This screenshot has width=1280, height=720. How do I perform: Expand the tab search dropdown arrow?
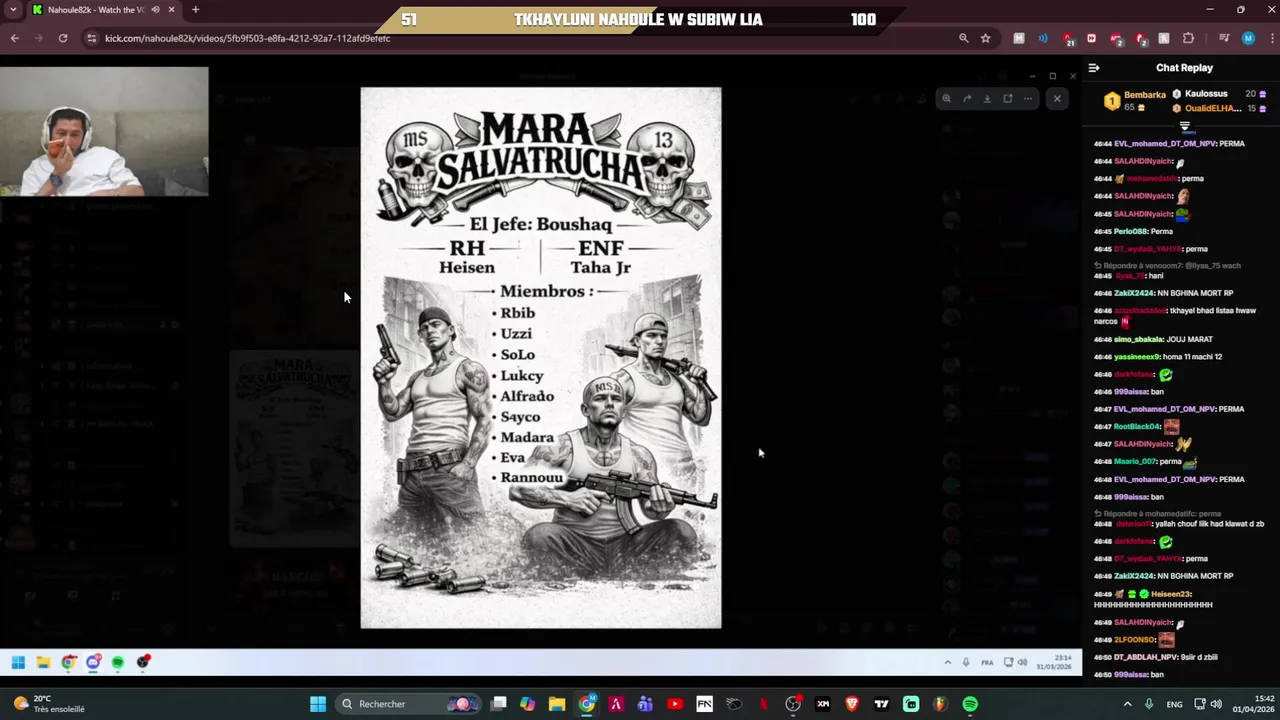pos(13,10)
